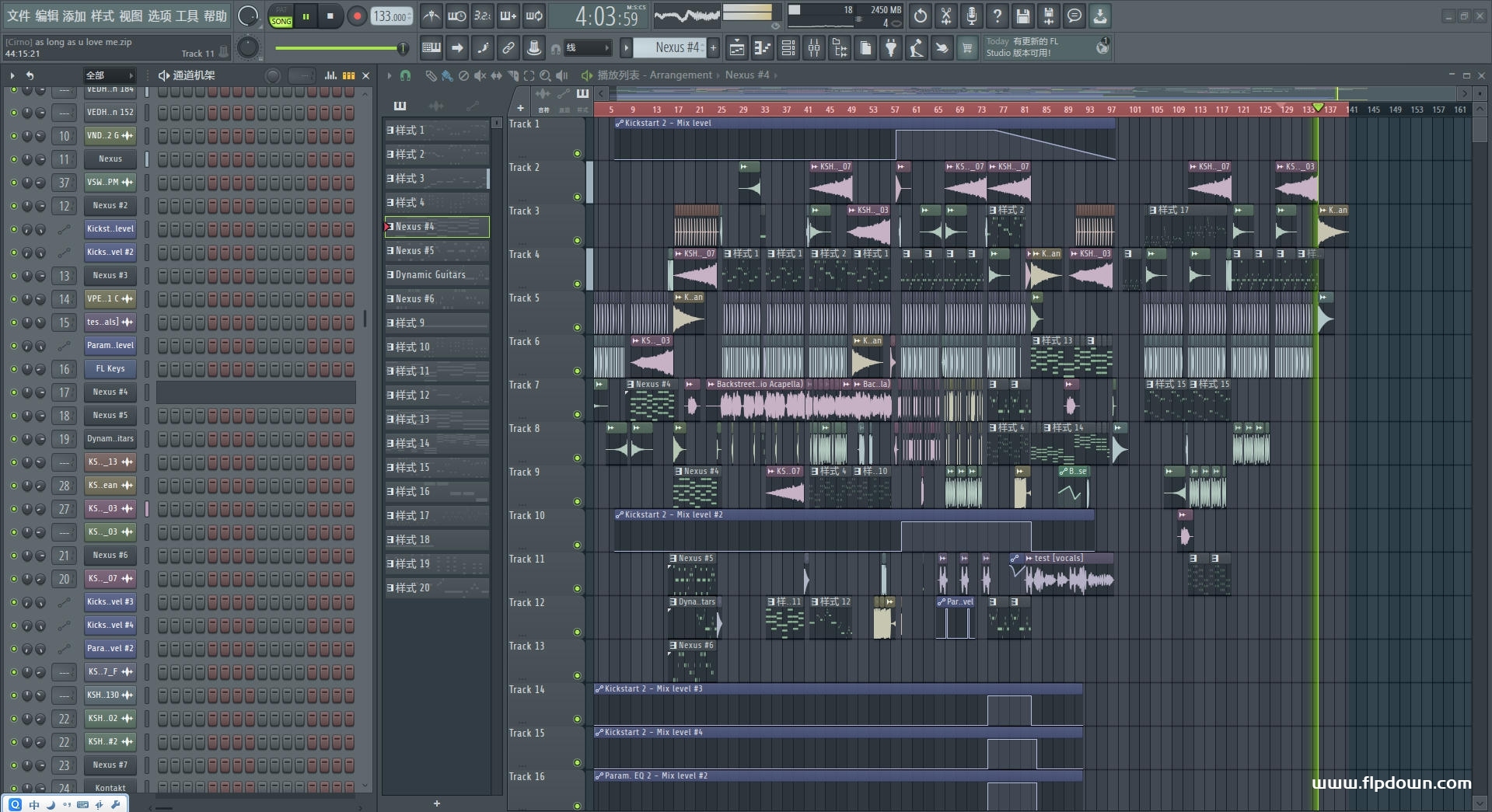This screenshot has height=812, width=1492.
Task: Click the record button in the transport
Action: 357,16
